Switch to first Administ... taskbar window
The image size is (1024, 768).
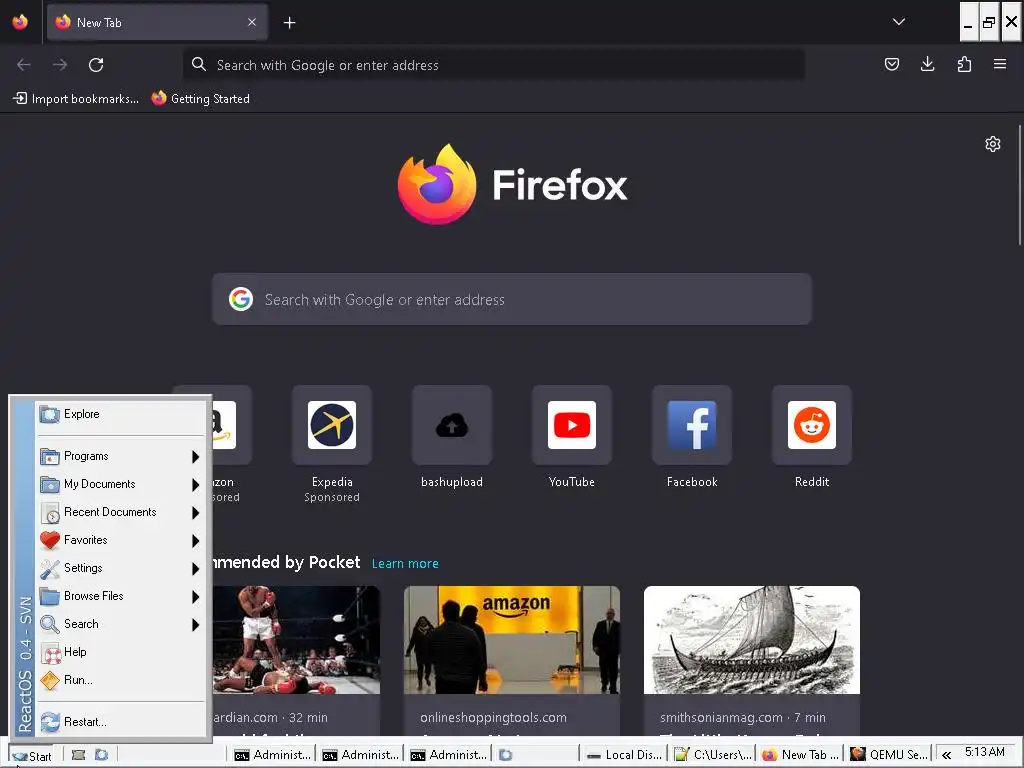pyautogui.click(x=272, y=755)
